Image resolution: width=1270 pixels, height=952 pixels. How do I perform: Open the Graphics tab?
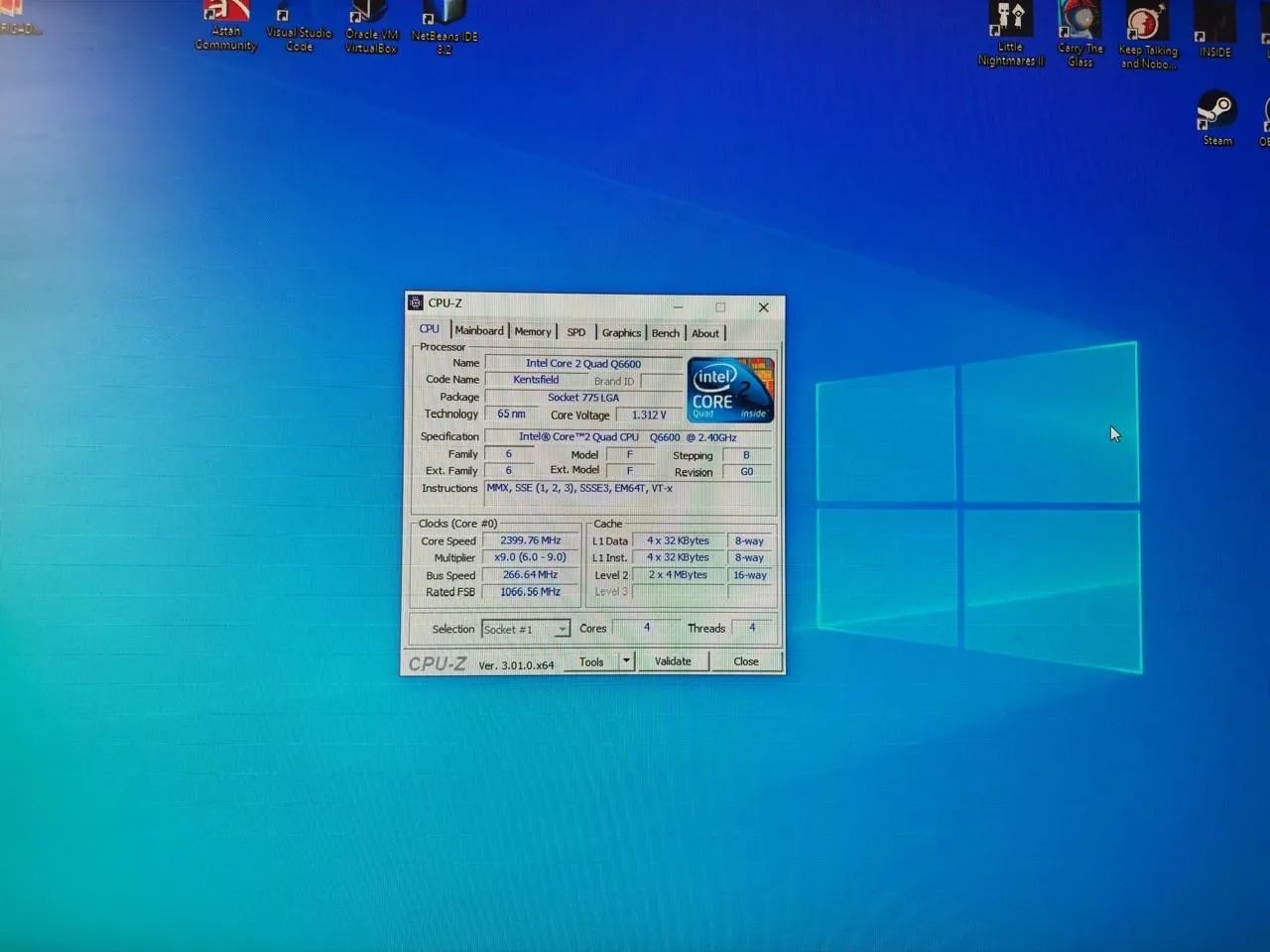click(621, 333)
